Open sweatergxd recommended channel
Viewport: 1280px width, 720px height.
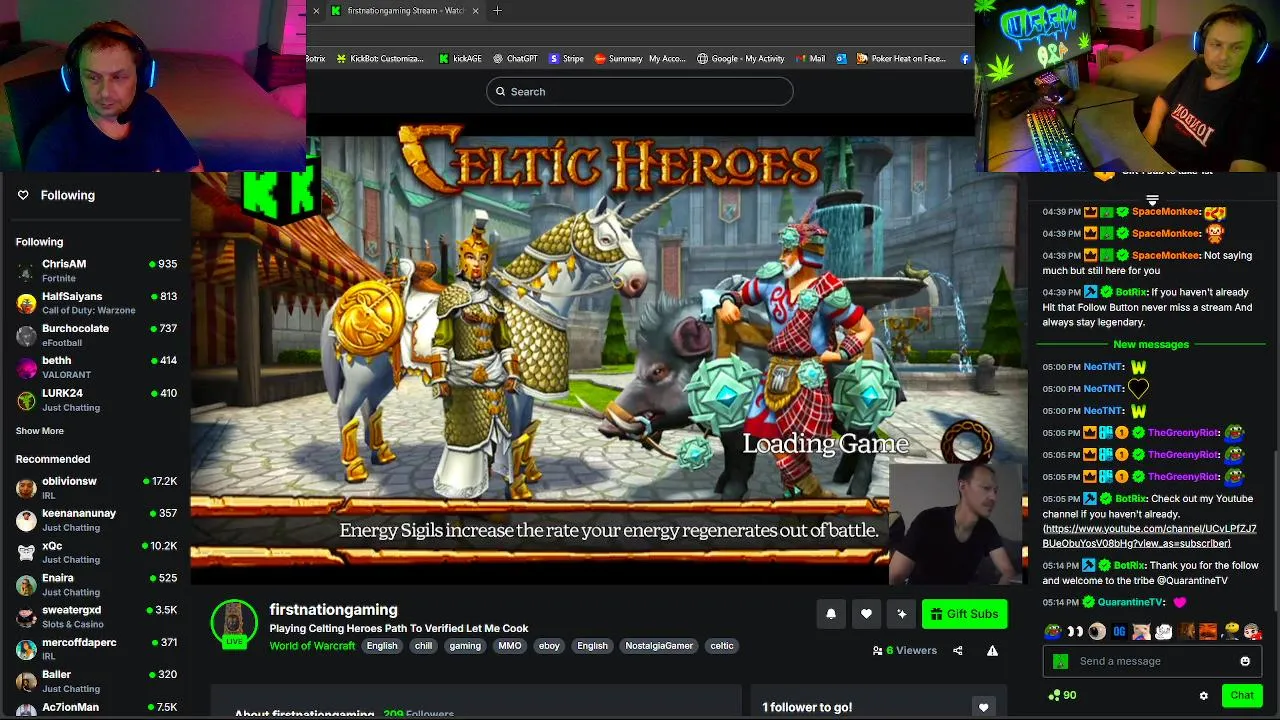(x=96, y=617)
